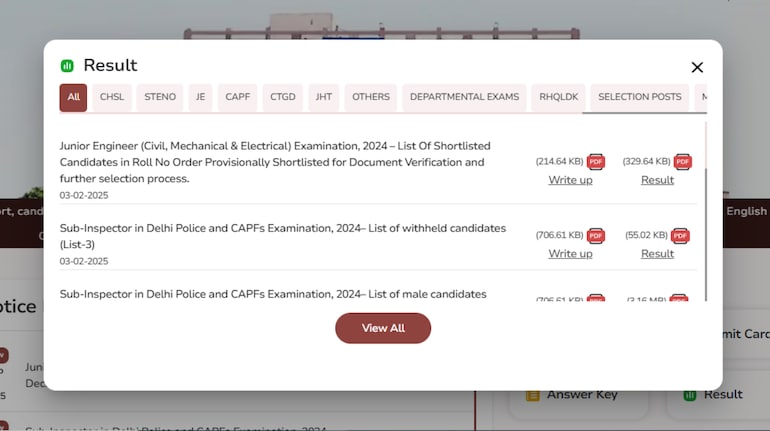The width and height of the screenshot is (770, 431).
Task: Close the Result dialog with X icon
Action: coord(697,67)
